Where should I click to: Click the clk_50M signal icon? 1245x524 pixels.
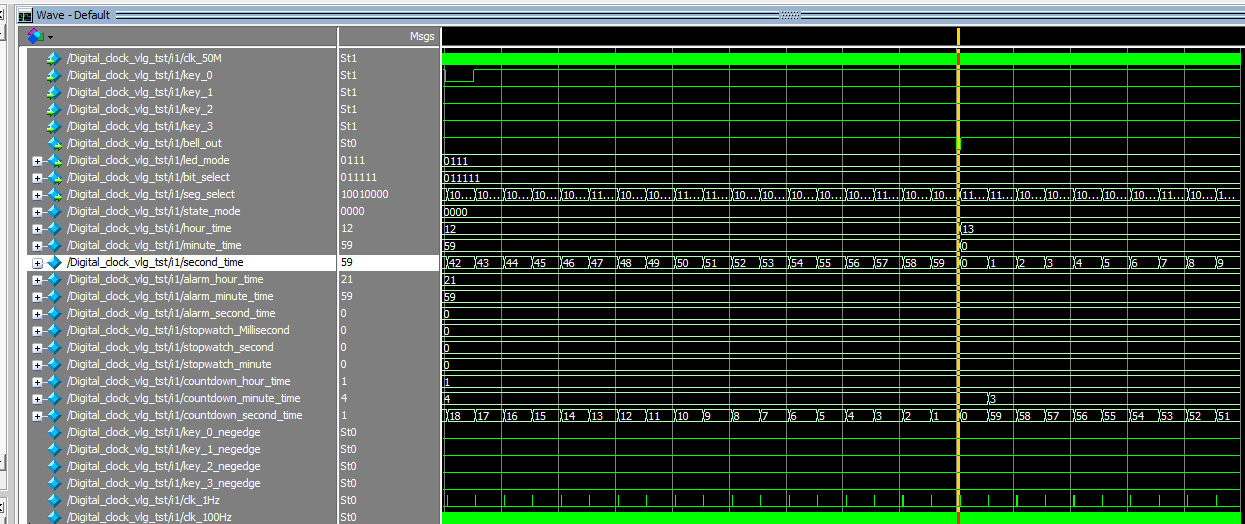[55, 58]
